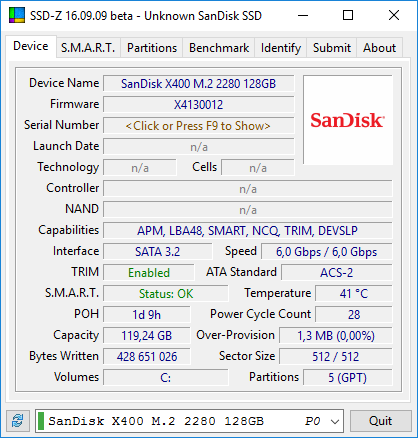418x438 pixels.
Task: Click the S.M.A.R.T. Status: OK field
Action: coord(166,294)
